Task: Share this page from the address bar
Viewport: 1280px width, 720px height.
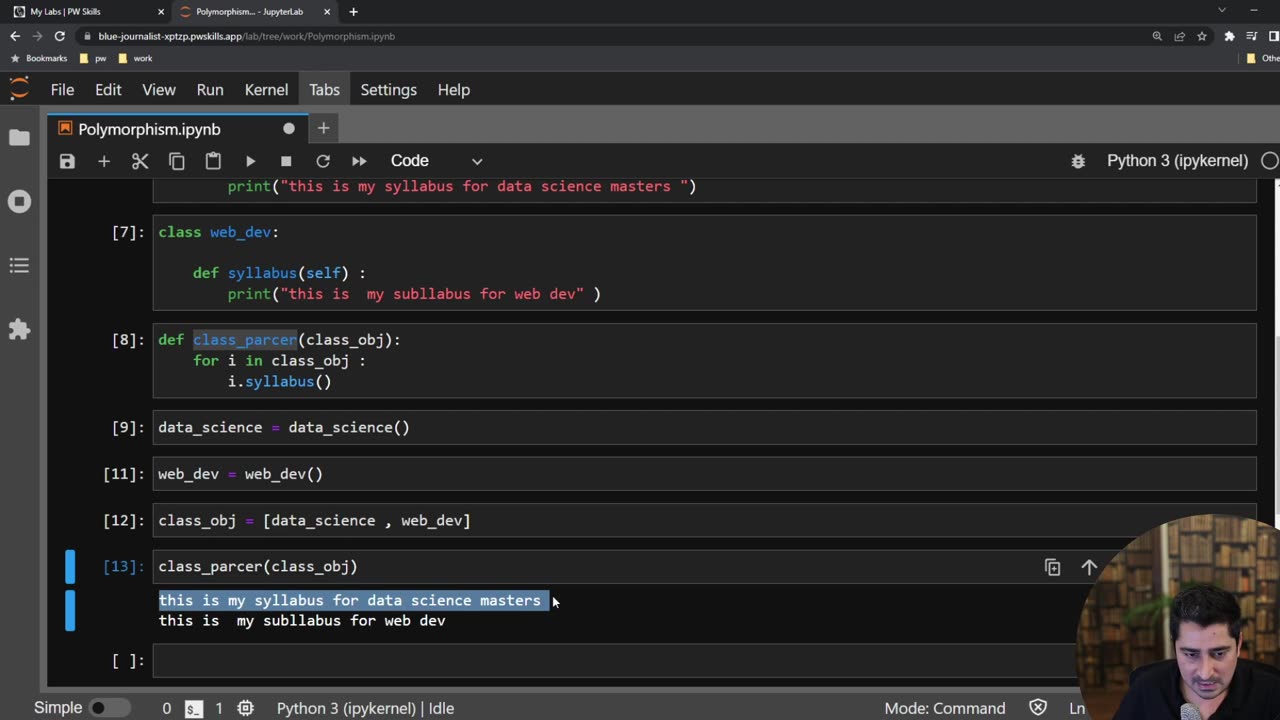Action: pyautogui.click(x=1179, y=36)
